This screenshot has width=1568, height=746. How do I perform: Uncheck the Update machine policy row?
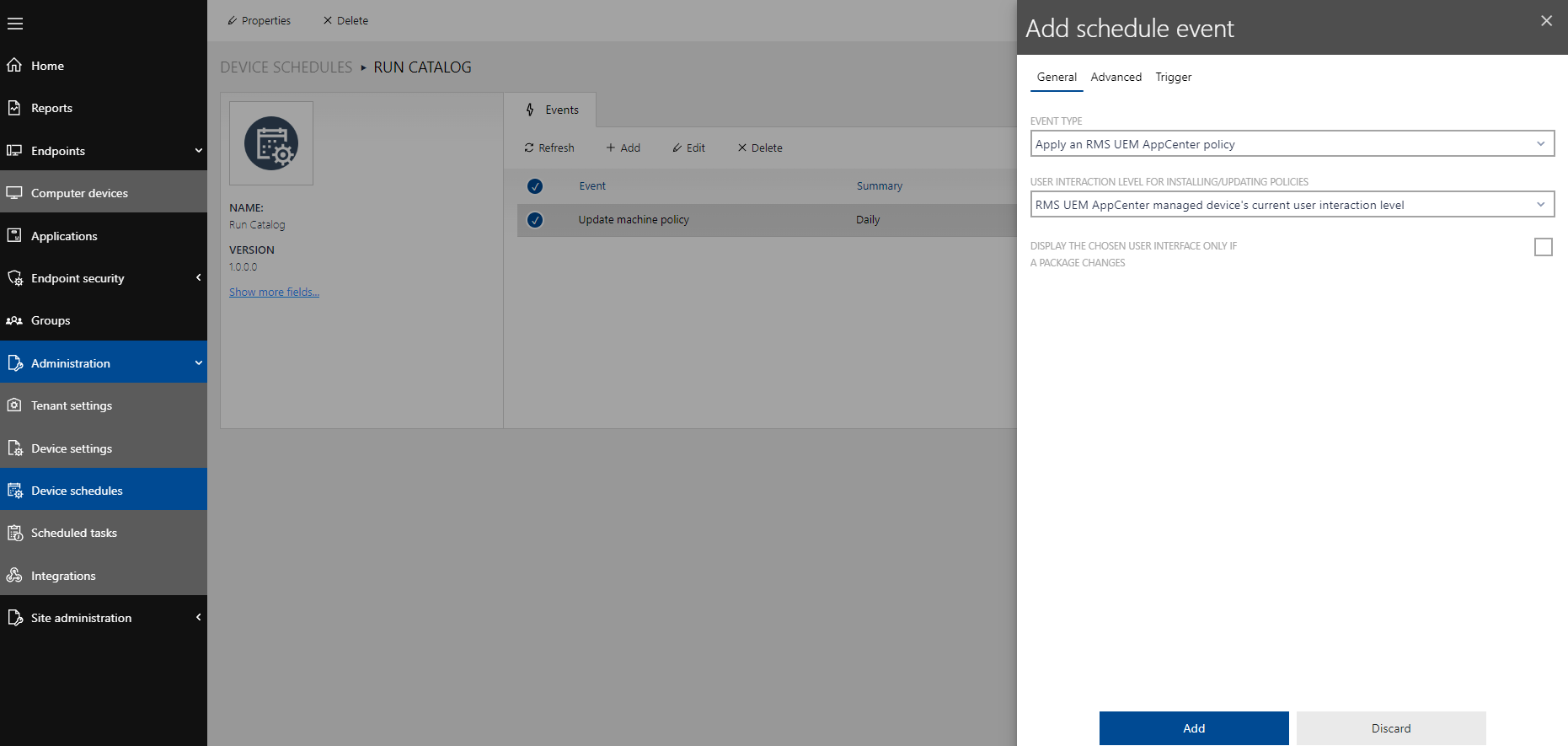pos(535,220)
